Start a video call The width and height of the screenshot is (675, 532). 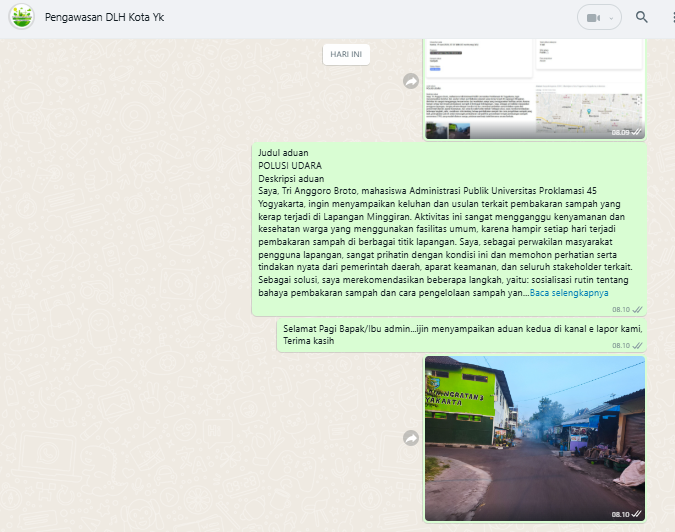pos(594,17)
